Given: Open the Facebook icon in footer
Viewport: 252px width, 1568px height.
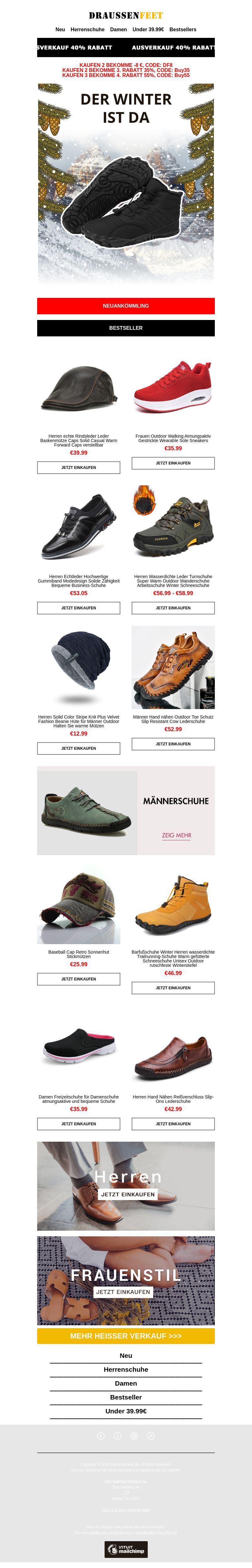Looking at the screenshot, I should coord(101,1435).
